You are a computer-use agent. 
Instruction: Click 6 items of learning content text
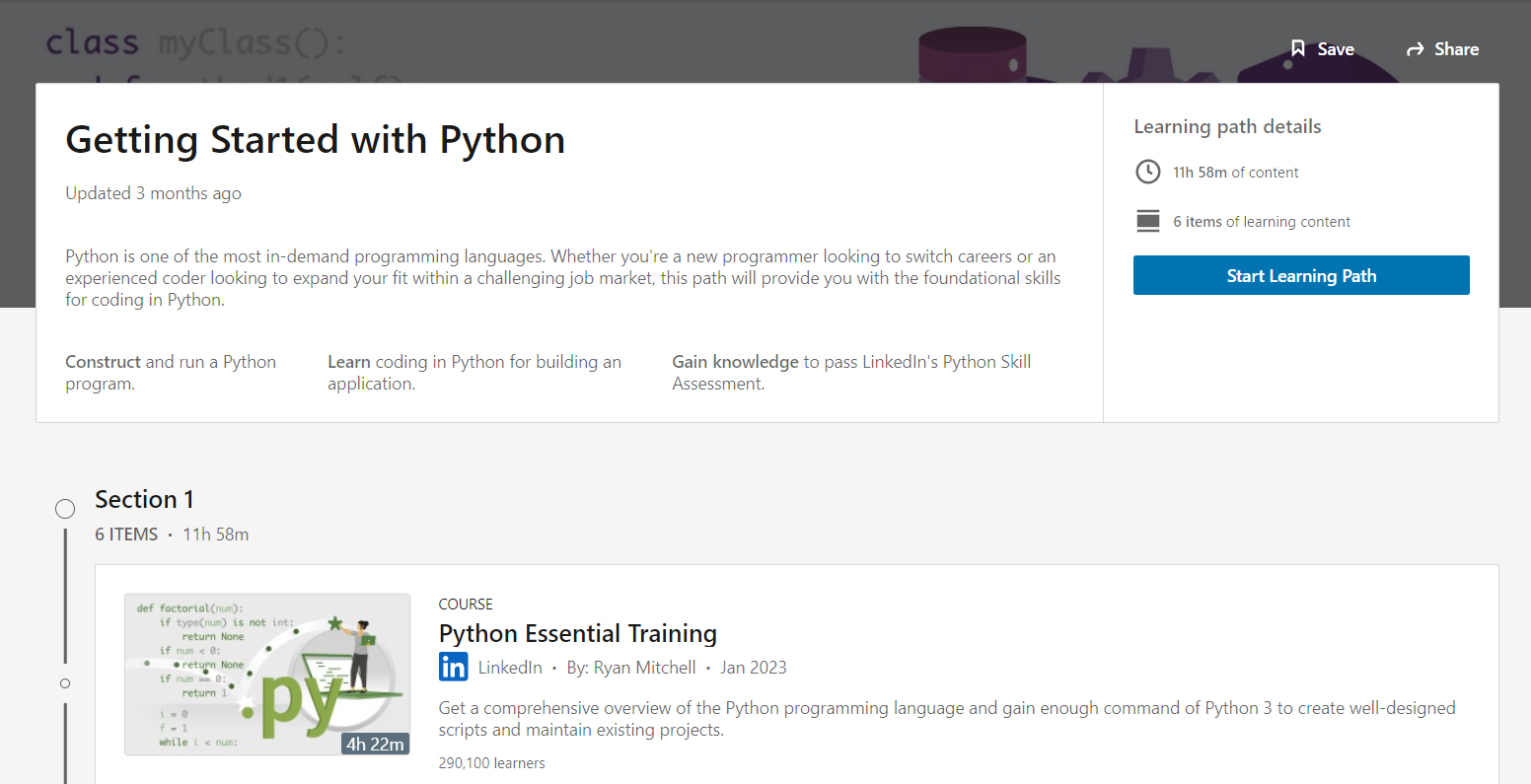tap(1262, 222)
